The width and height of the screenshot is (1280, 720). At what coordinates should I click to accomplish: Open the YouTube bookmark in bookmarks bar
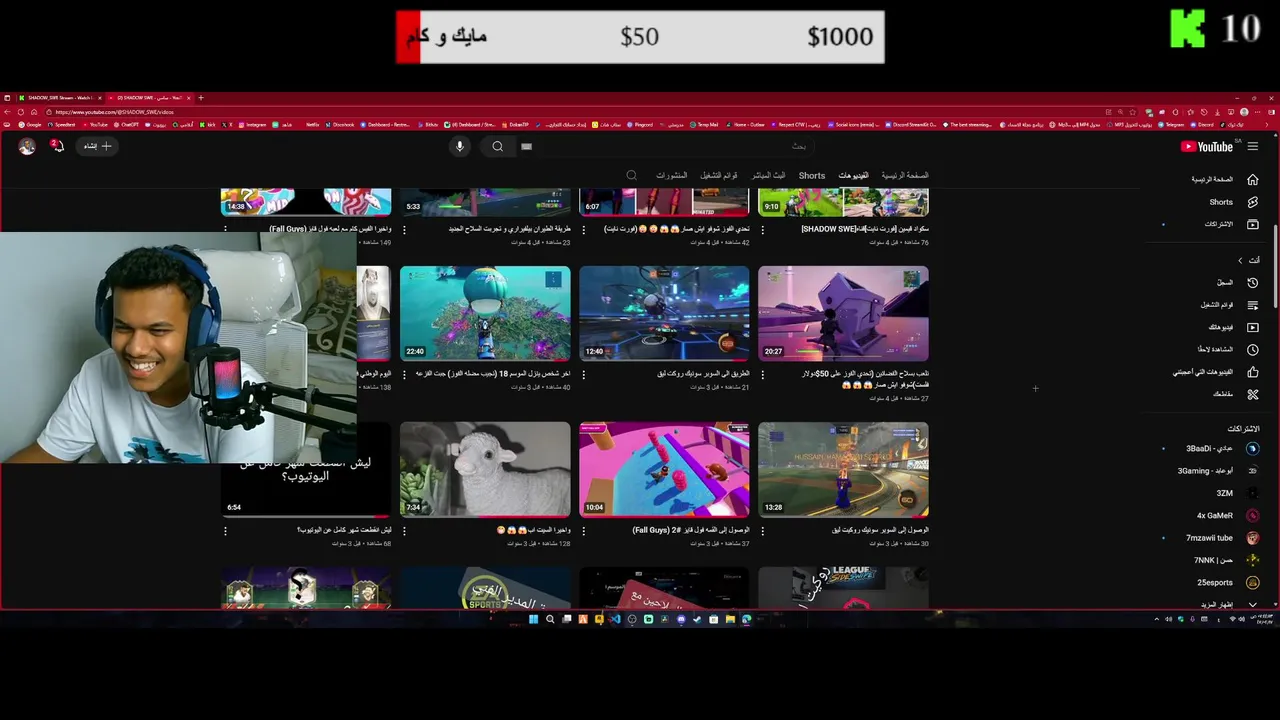pos(95,125)
